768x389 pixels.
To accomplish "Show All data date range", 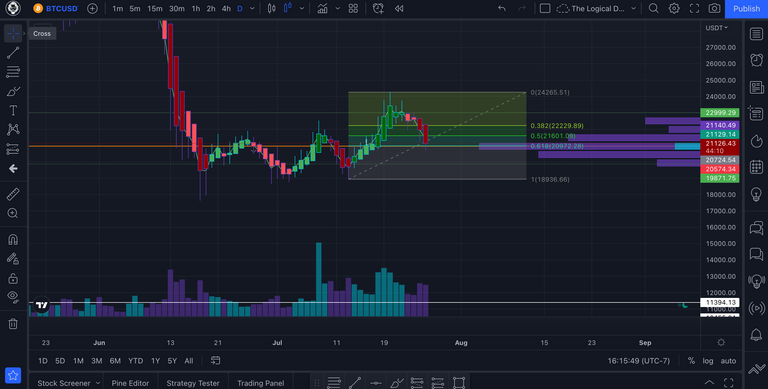I will click(189, 361).
